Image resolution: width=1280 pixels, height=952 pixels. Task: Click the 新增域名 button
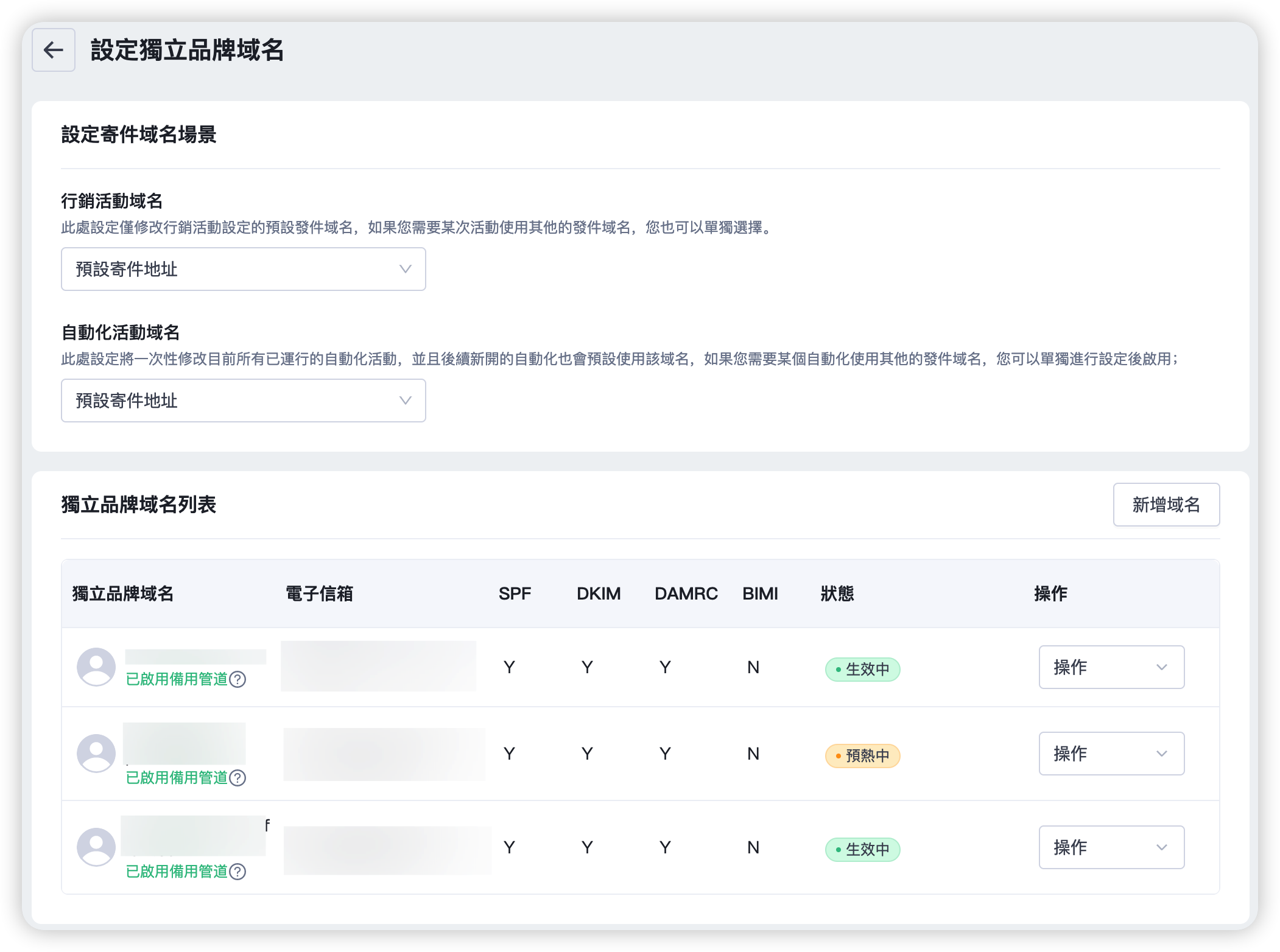[x=1166, y=504]
